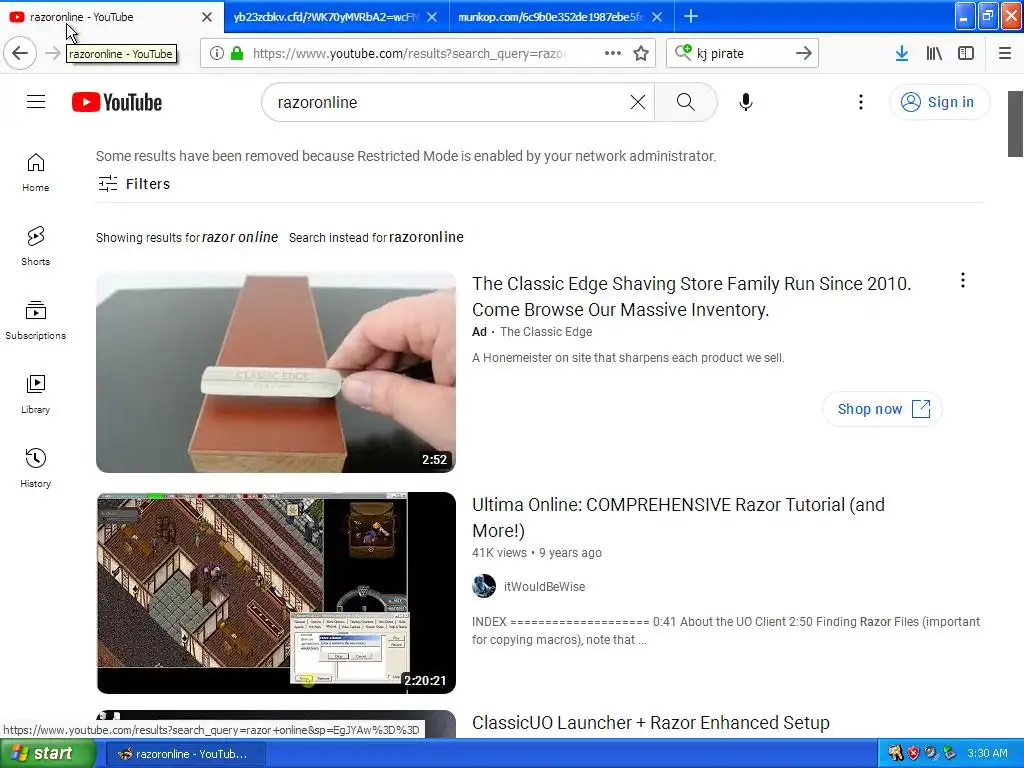Viewport: 1024px width, 768px height.
Task: Open ClassicUO Launcher + Razor Enhanced Setup
Action: (x=650, y=723)
